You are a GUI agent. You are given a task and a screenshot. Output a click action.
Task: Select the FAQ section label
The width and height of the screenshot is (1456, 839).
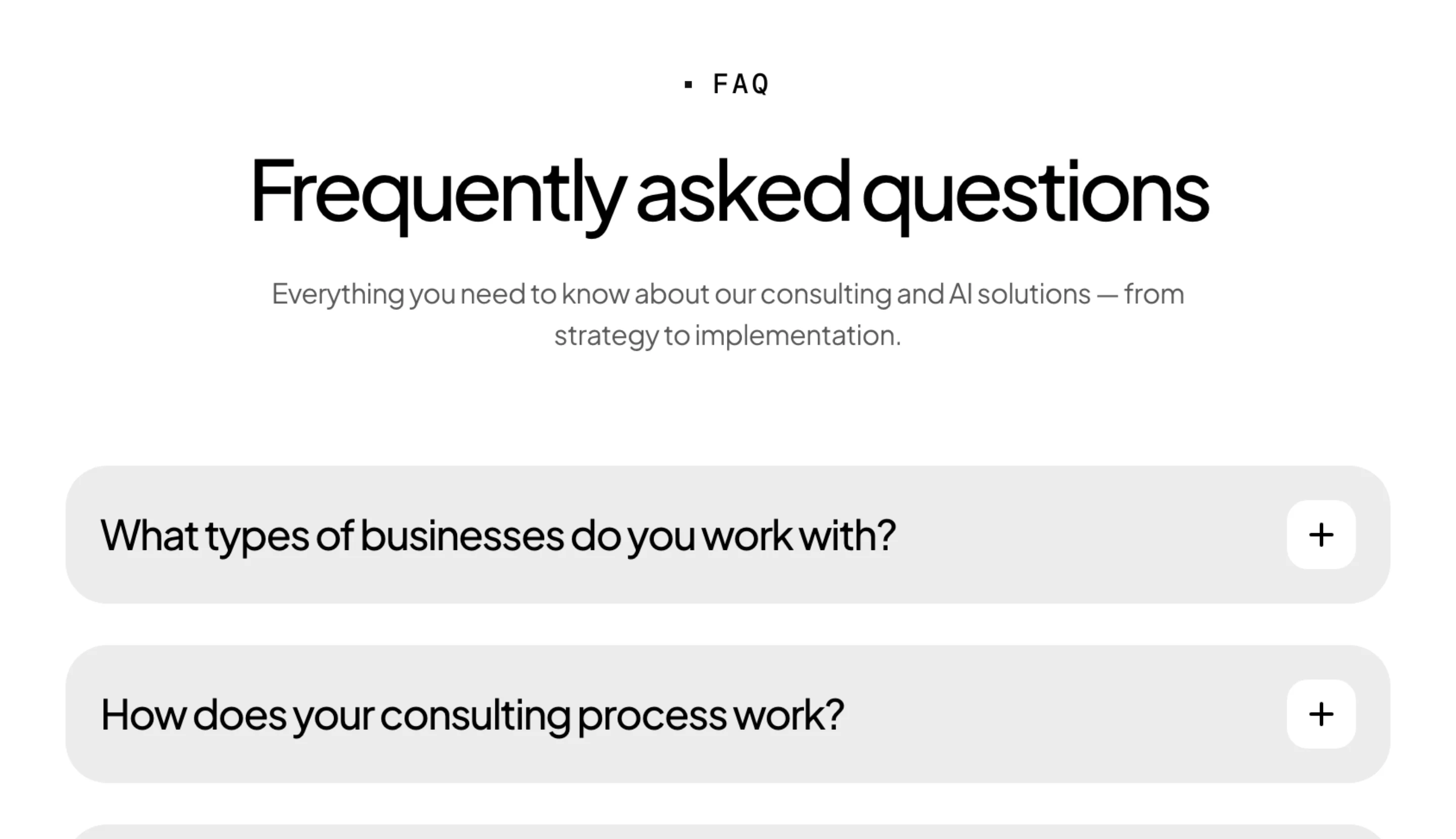(741, 84)
